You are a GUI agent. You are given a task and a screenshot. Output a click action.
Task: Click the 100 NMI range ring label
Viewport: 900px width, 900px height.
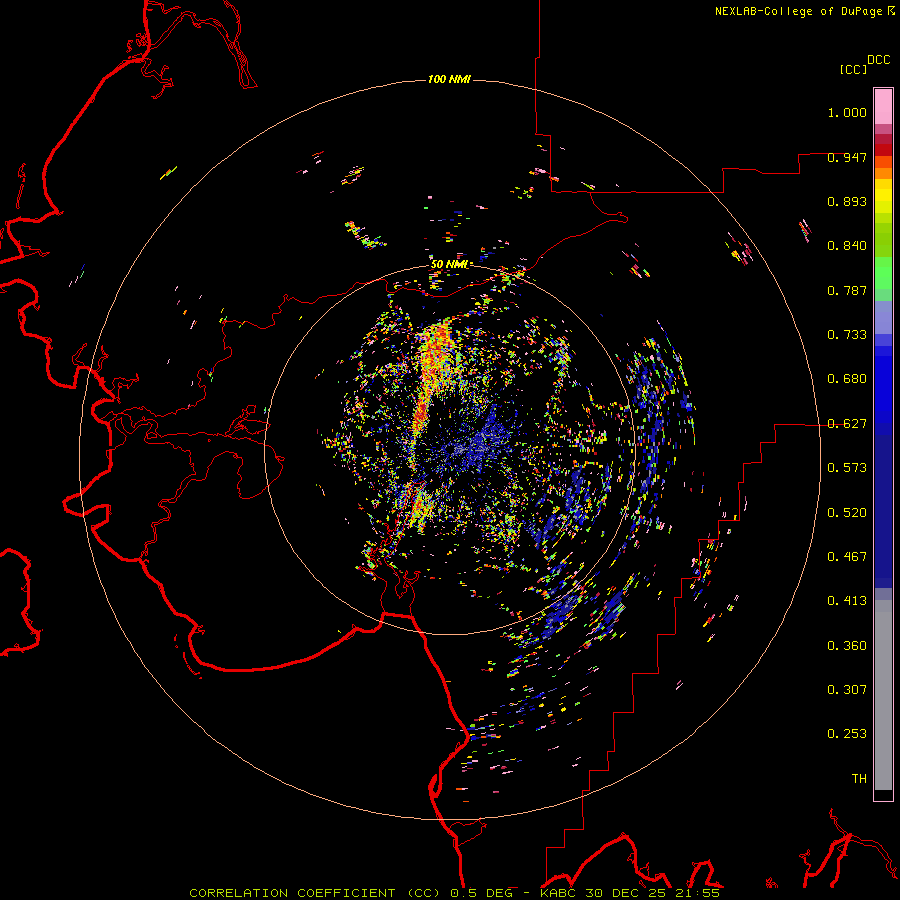pyautogui.click(x=449, y=79)
